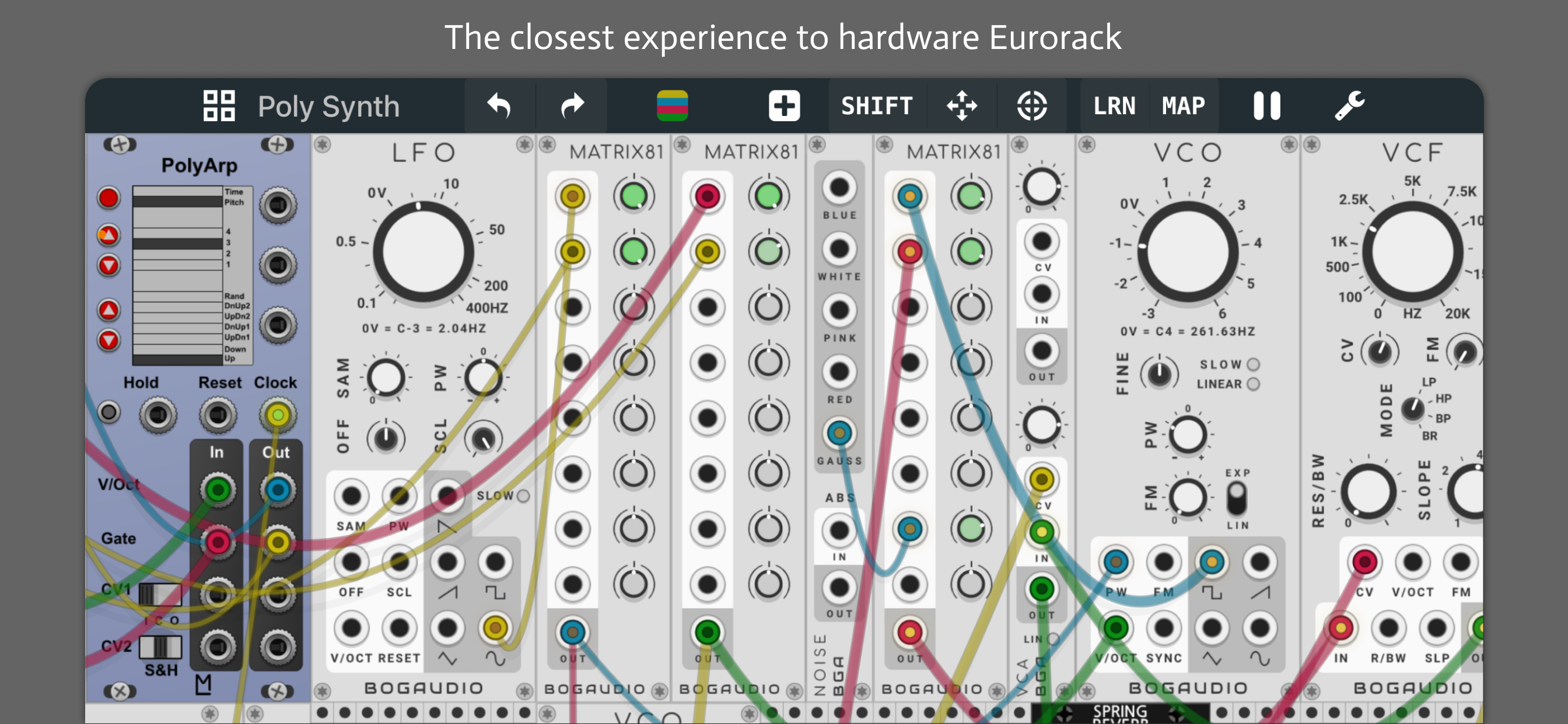Pause audio with the pause button

pos(1266,106)
